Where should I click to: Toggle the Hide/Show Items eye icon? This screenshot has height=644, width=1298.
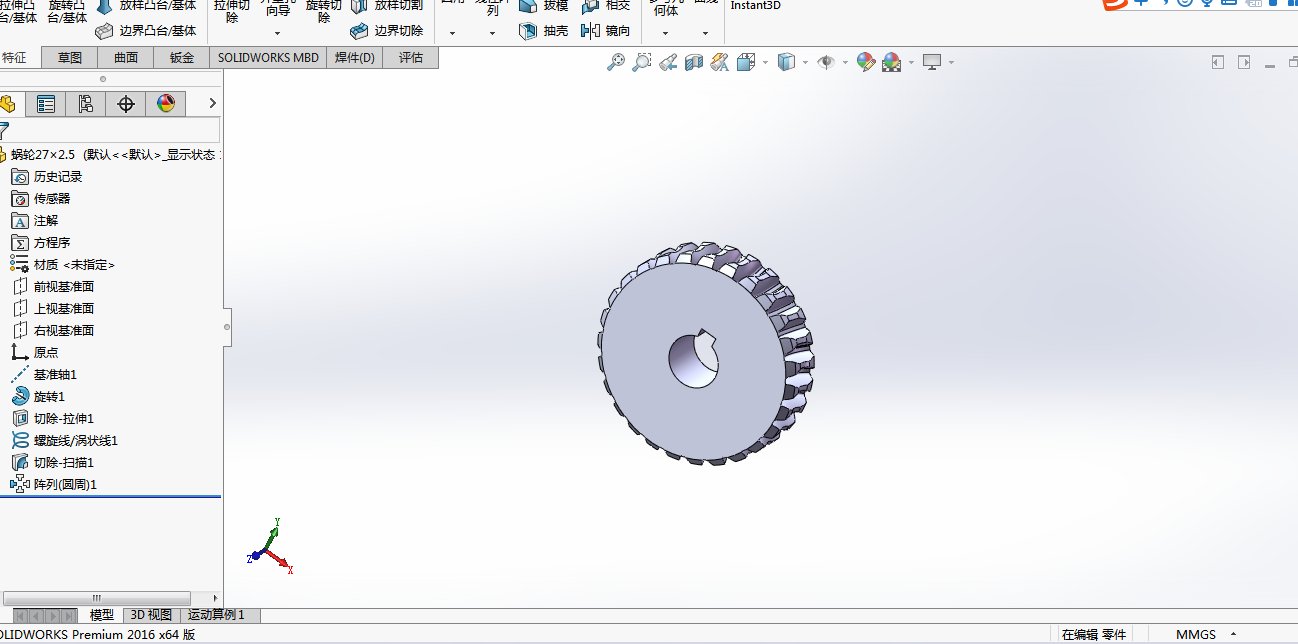click(826, 62)
